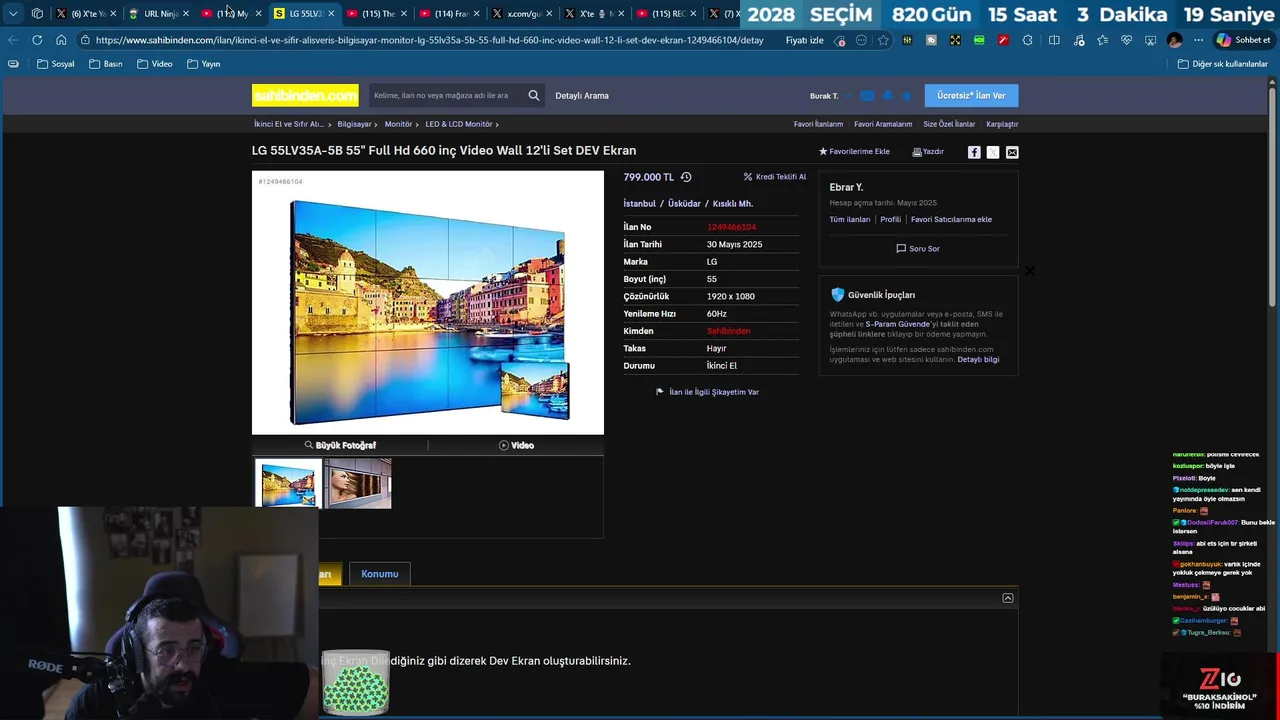Open Favori İlanlarım link
The width and height of the screenshot is (1280, 720).
point(818,124)
